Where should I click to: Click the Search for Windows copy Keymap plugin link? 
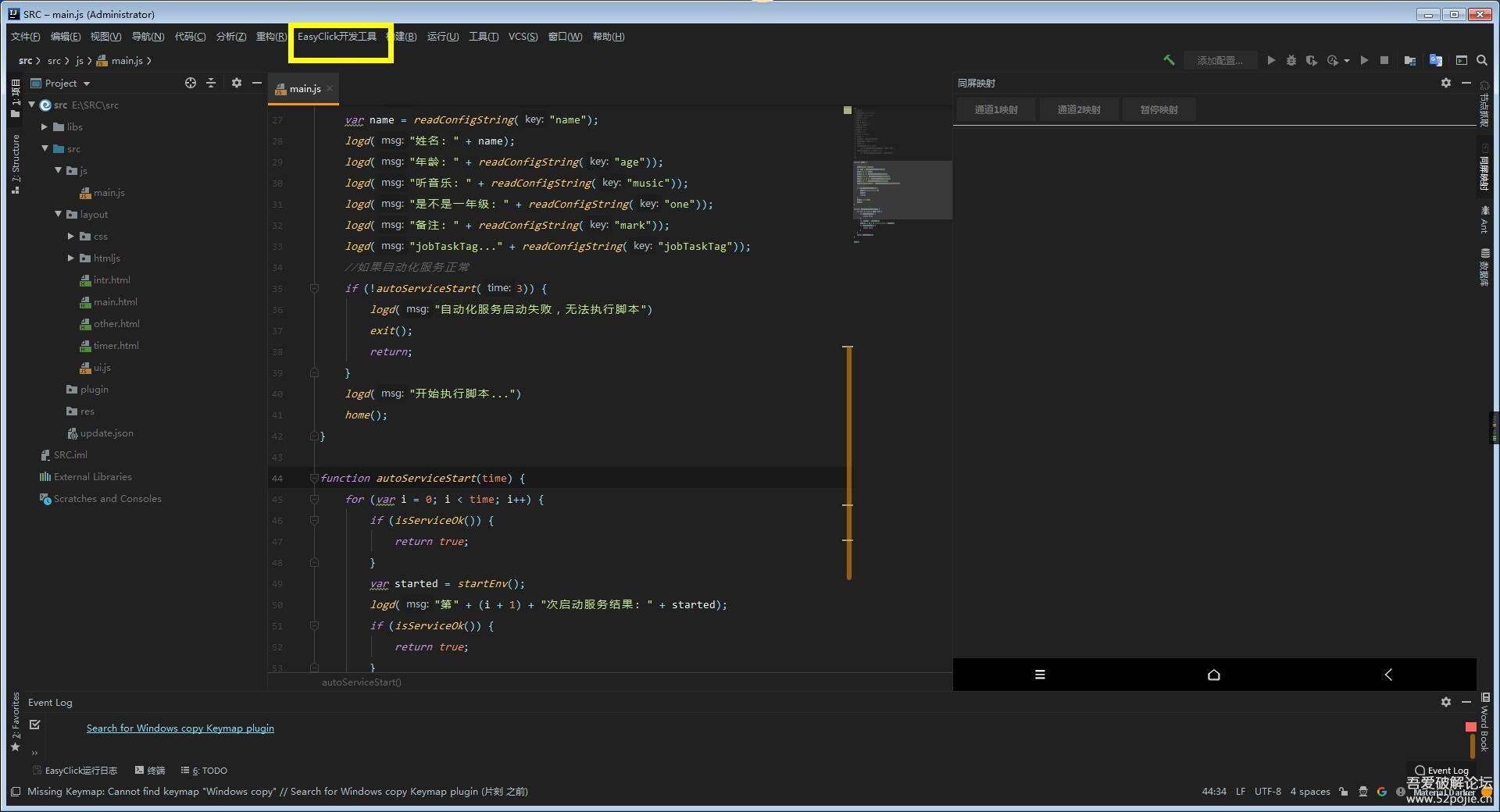coord(180,728)
